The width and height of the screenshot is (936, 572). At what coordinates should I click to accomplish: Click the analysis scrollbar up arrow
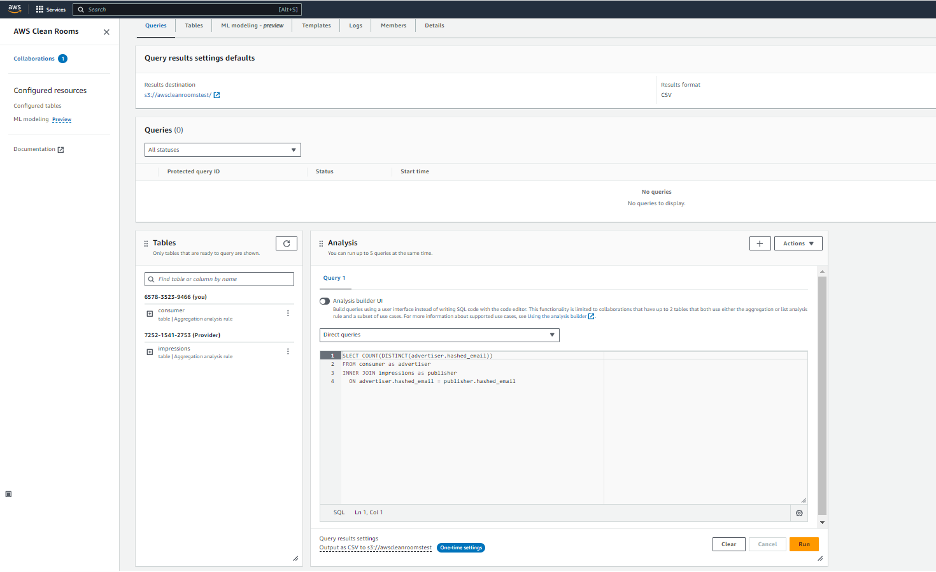tap(822, 272)
